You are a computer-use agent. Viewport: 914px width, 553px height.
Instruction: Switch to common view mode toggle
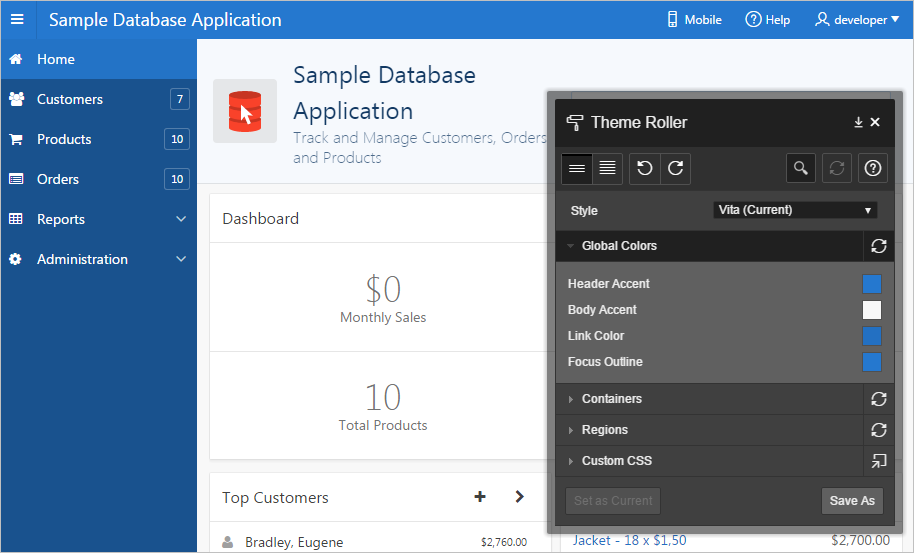point(577,169)
